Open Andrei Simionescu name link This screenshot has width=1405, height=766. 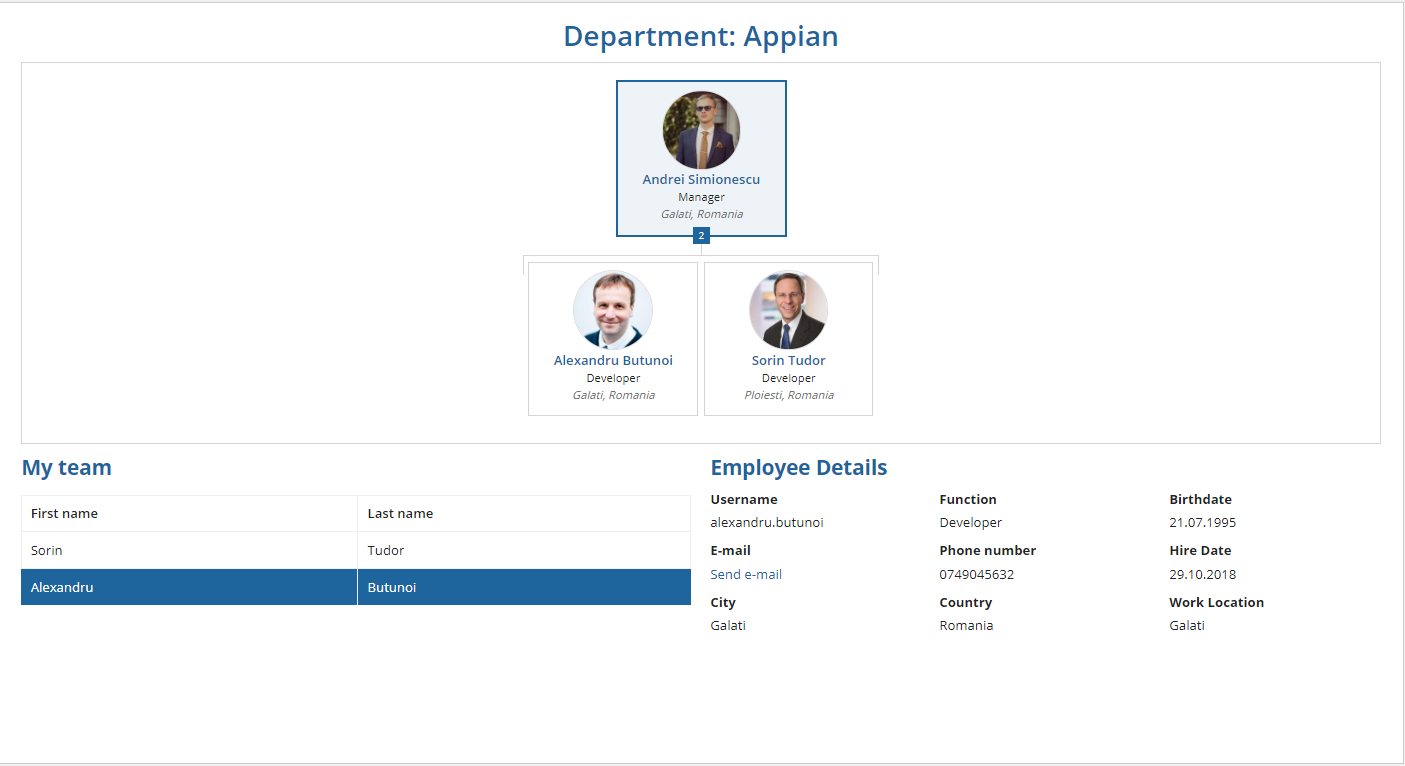click(701, 180)
